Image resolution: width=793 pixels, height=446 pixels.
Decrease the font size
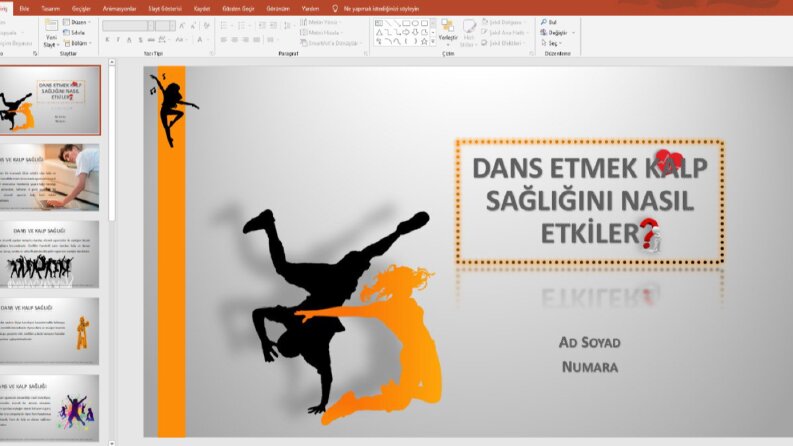[x=193, y=26]
